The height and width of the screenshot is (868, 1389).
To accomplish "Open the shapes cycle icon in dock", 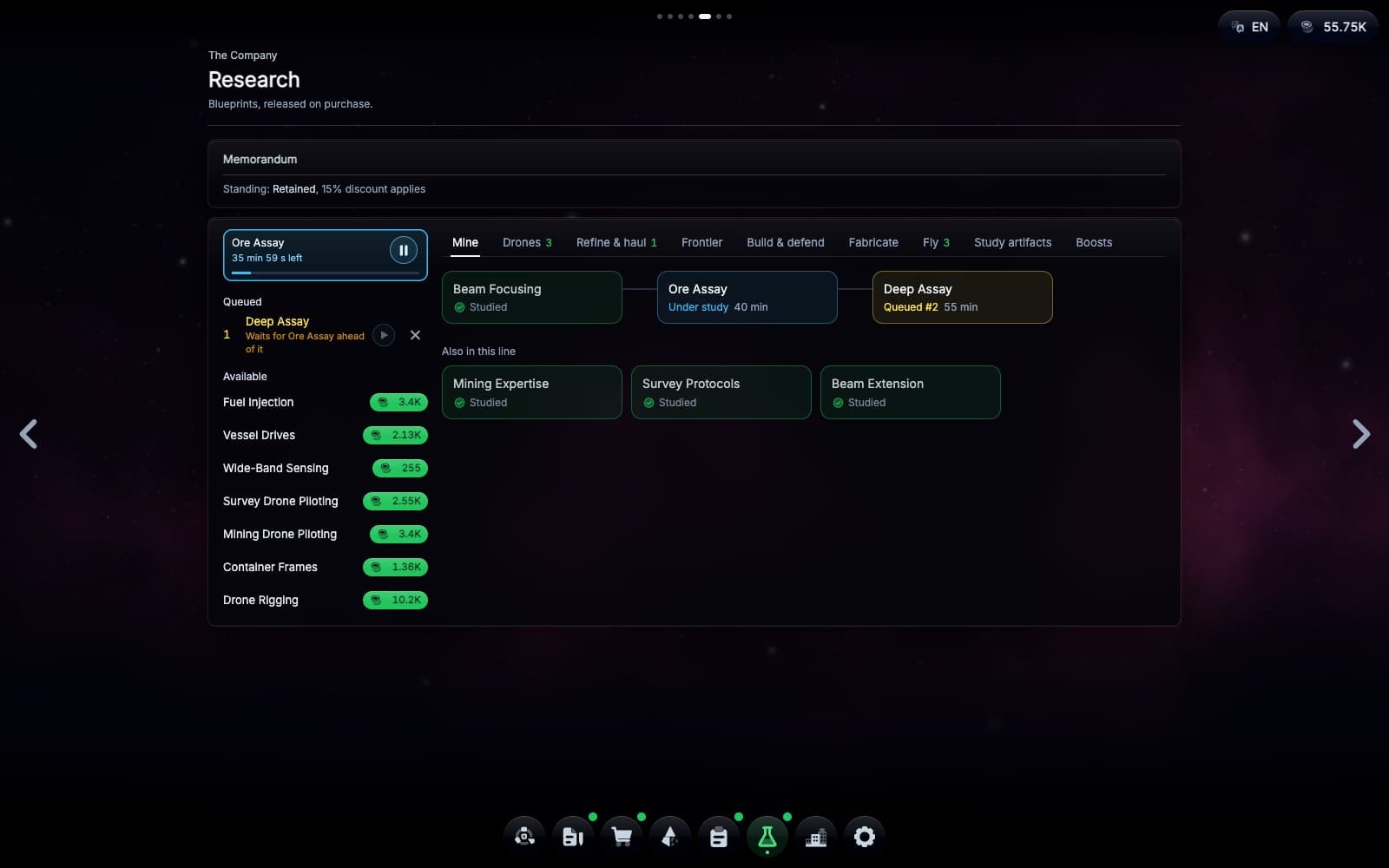I will point(524,837).
